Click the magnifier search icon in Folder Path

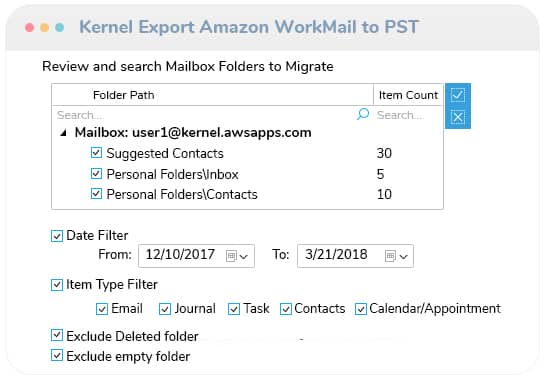pos(363,114)
